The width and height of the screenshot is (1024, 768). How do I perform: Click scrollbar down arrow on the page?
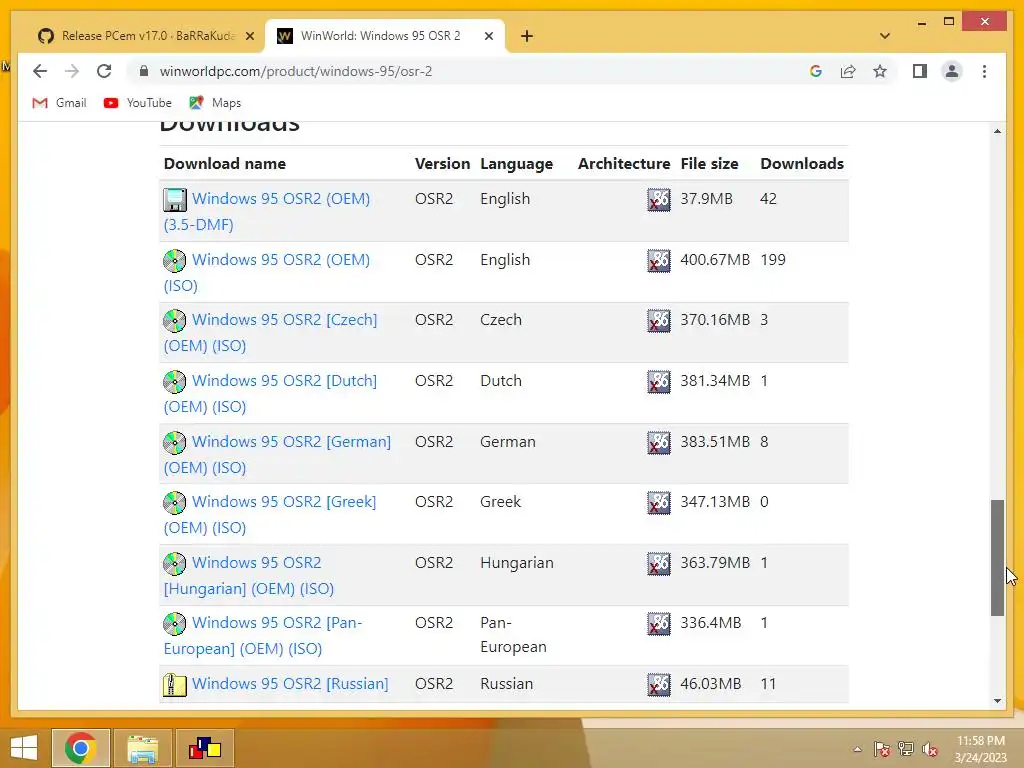click(x=997, y=701)
